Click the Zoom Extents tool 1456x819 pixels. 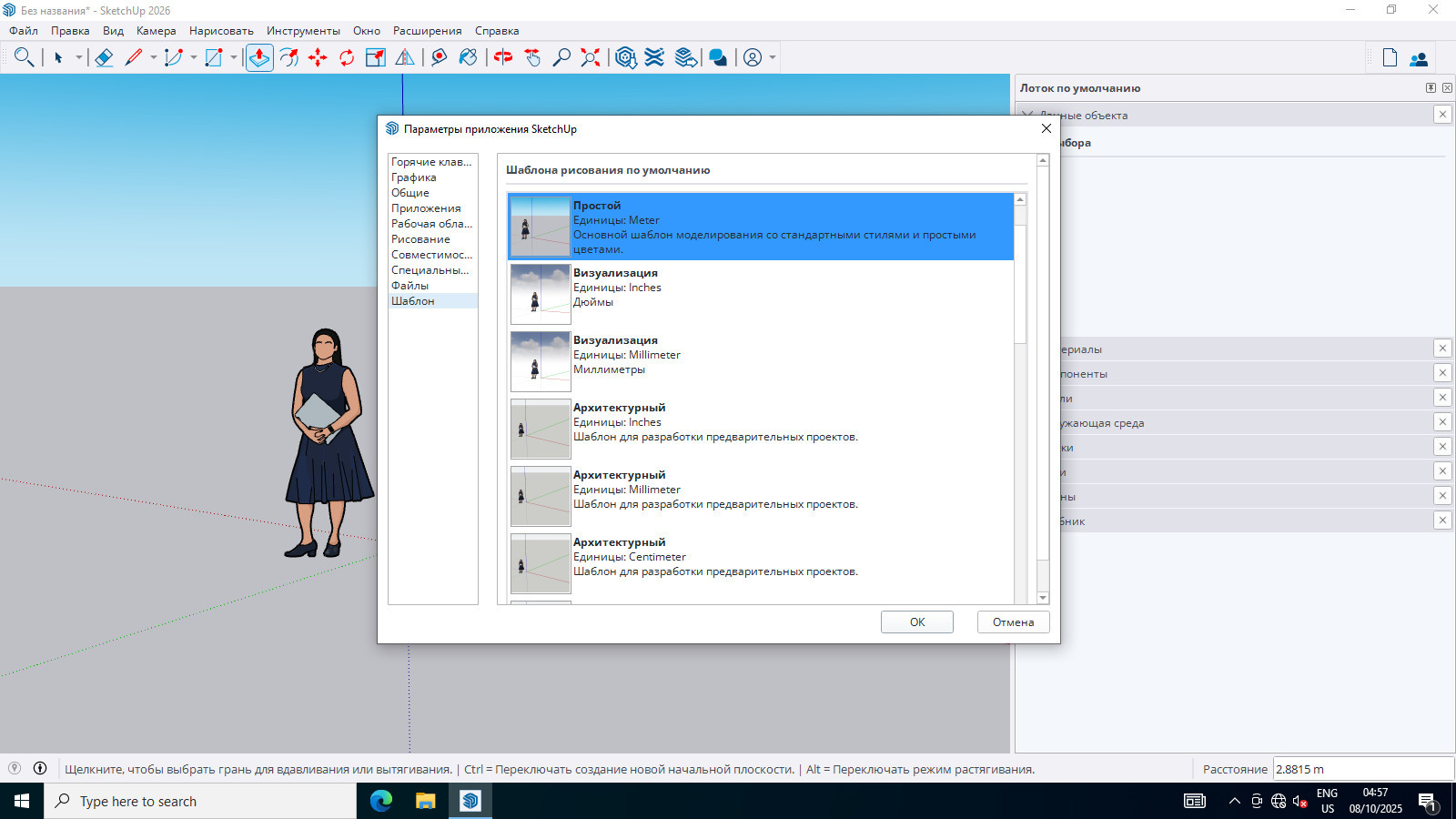point(591,57)
